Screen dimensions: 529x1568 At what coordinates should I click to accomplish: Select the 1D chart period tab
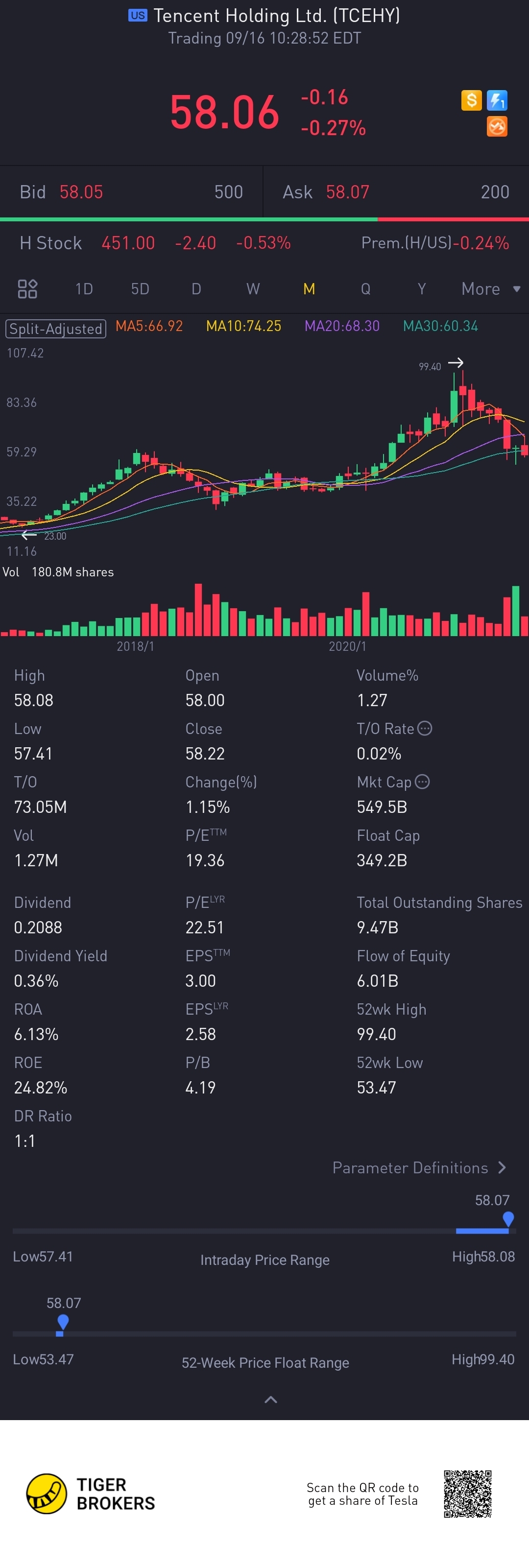pyautogui.click(x=84, y=288)
